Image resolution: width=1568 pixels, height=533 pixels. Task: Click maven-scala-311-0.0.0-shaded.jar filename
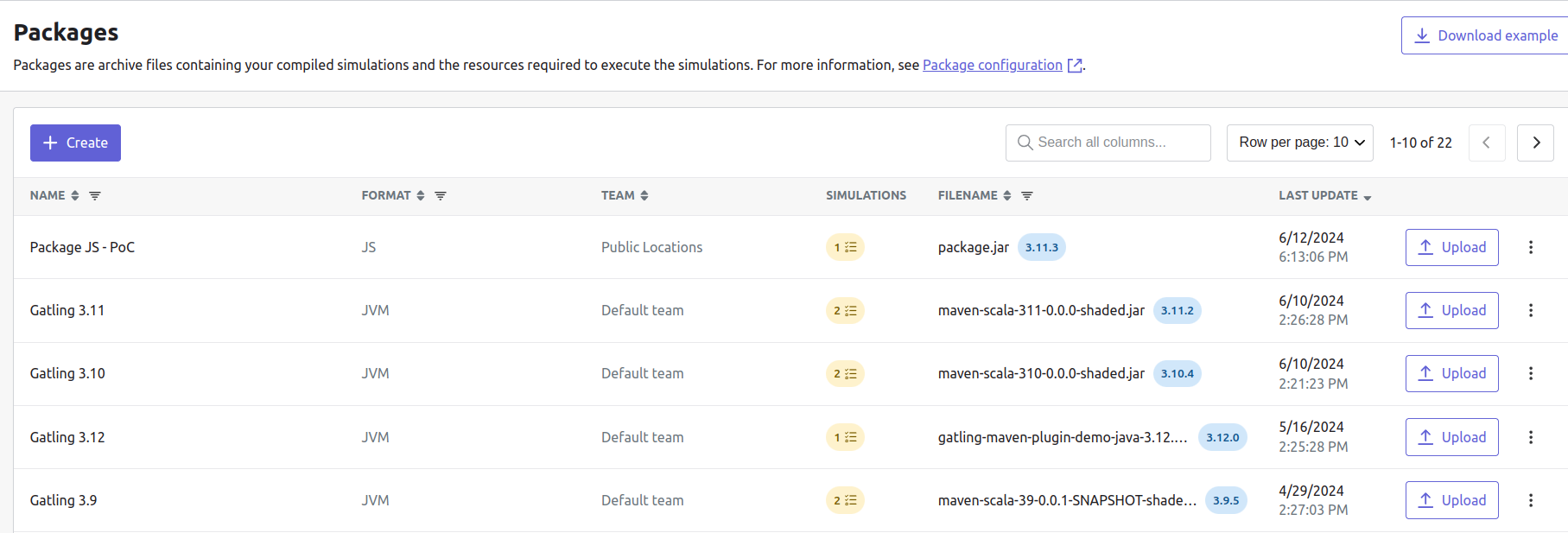tap(1041, 310)
